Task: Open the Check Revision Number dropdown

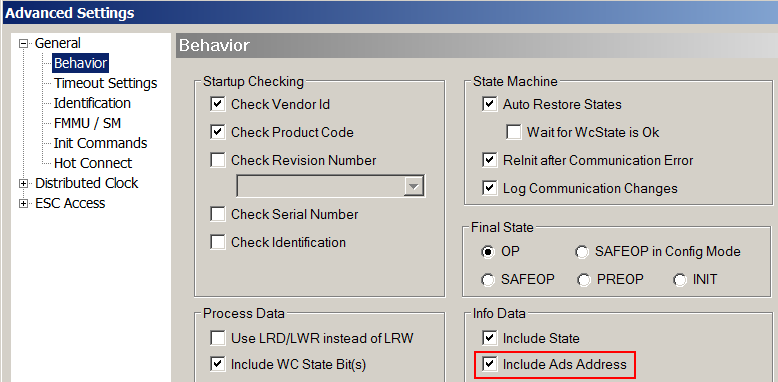Action: pos(413,187)
